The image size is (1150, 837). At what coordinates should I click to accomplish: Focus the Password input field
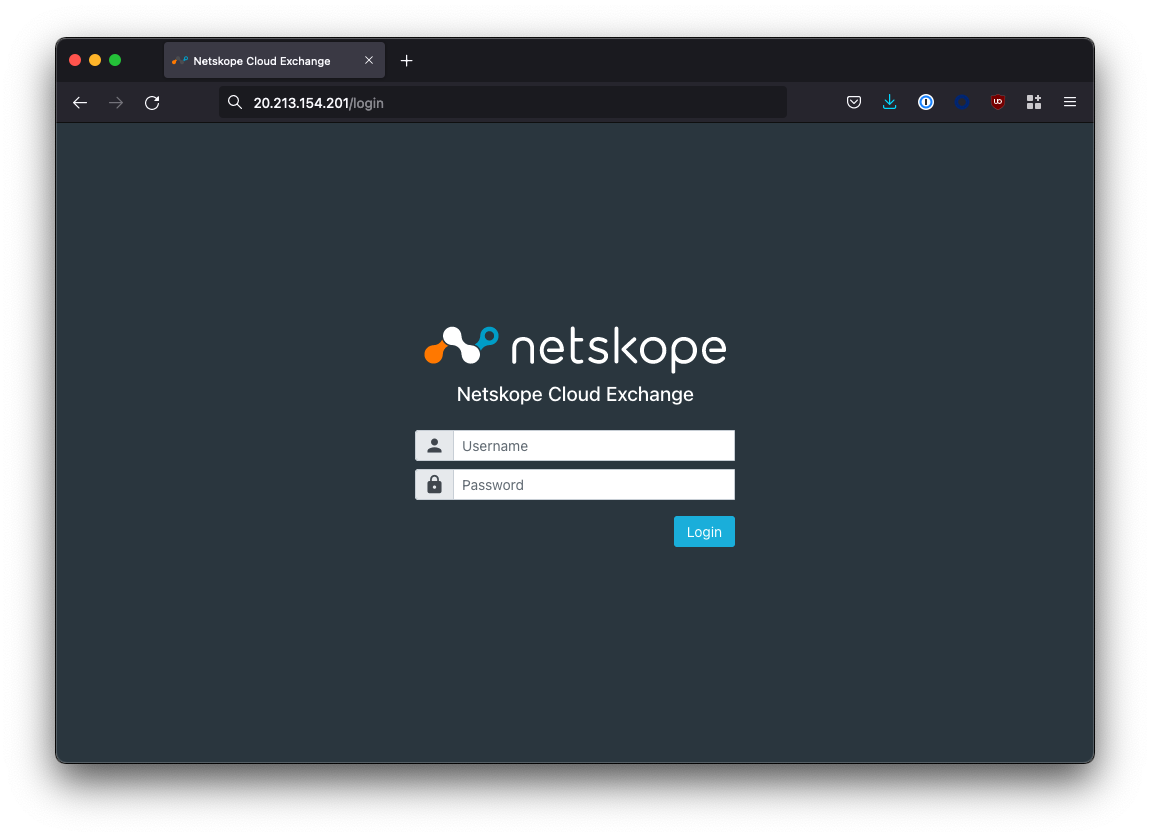[x=594, y=485]
